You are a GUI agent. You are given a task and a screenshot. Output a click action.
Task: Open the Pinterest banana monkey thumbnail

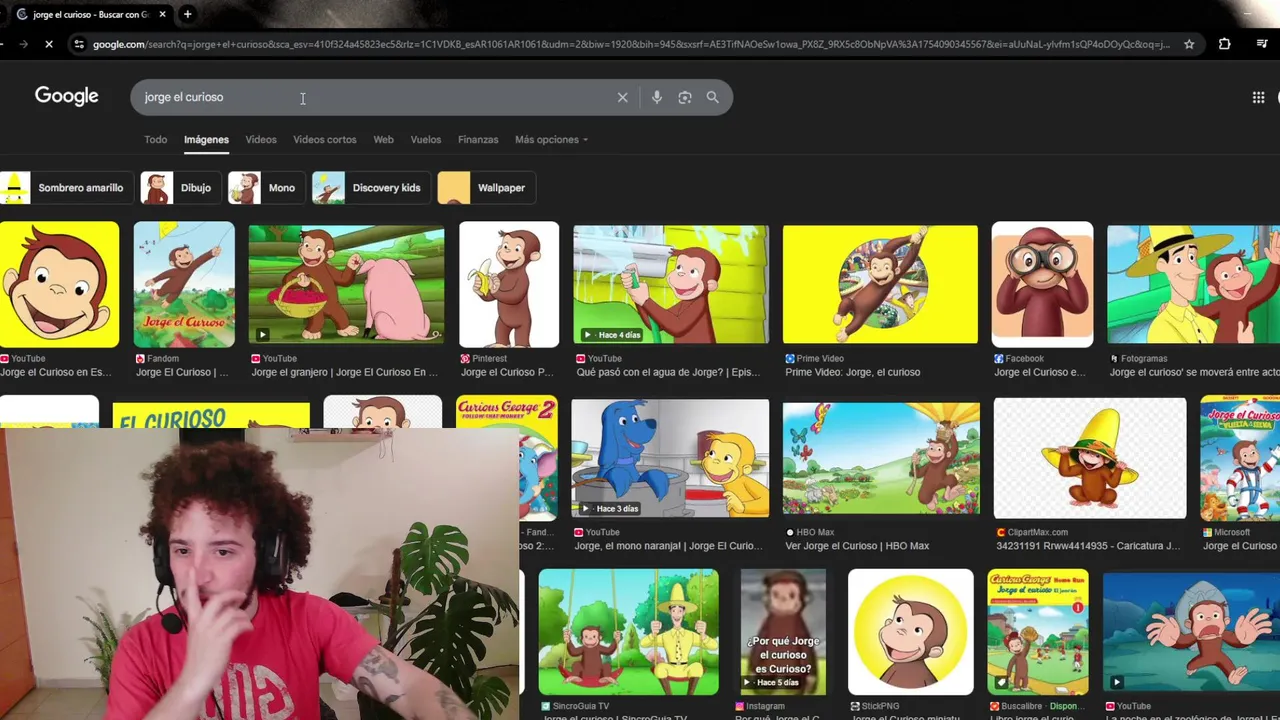(x=509, y=284)
